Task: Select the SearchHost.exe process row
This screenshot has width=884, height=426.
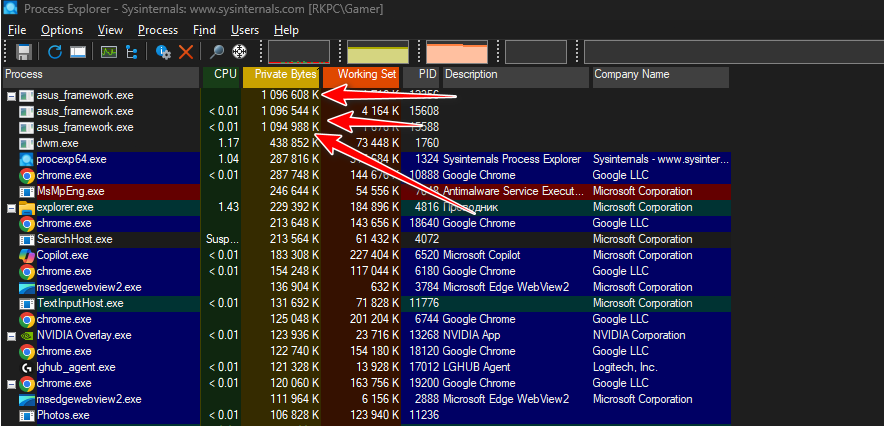Action: coord(366,239)
